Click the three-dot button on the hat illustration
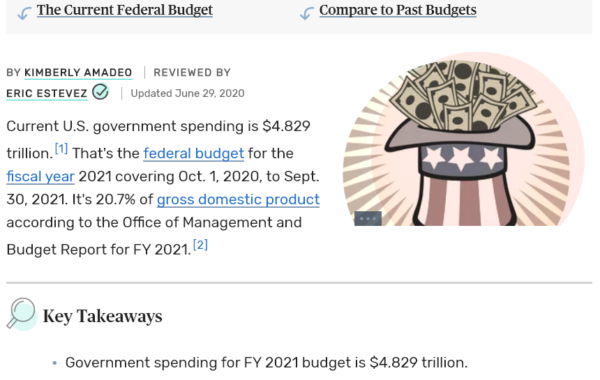The width and height of the screenshot is (600, 380). [x=368, y=219]
